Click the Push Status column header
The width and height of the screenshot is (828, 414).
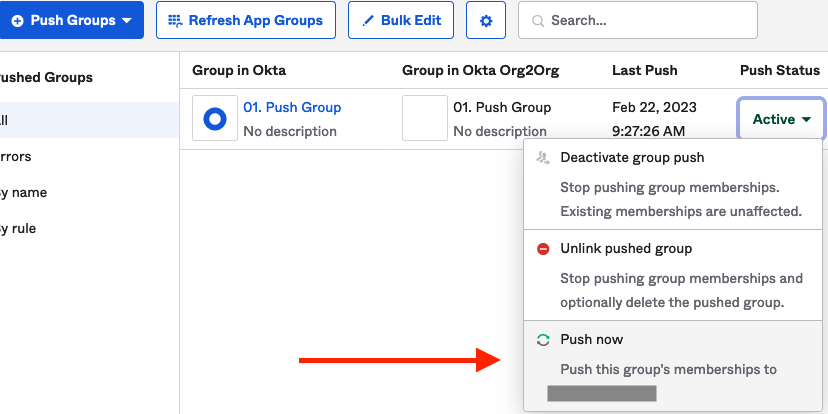click(x=780, y=70)
